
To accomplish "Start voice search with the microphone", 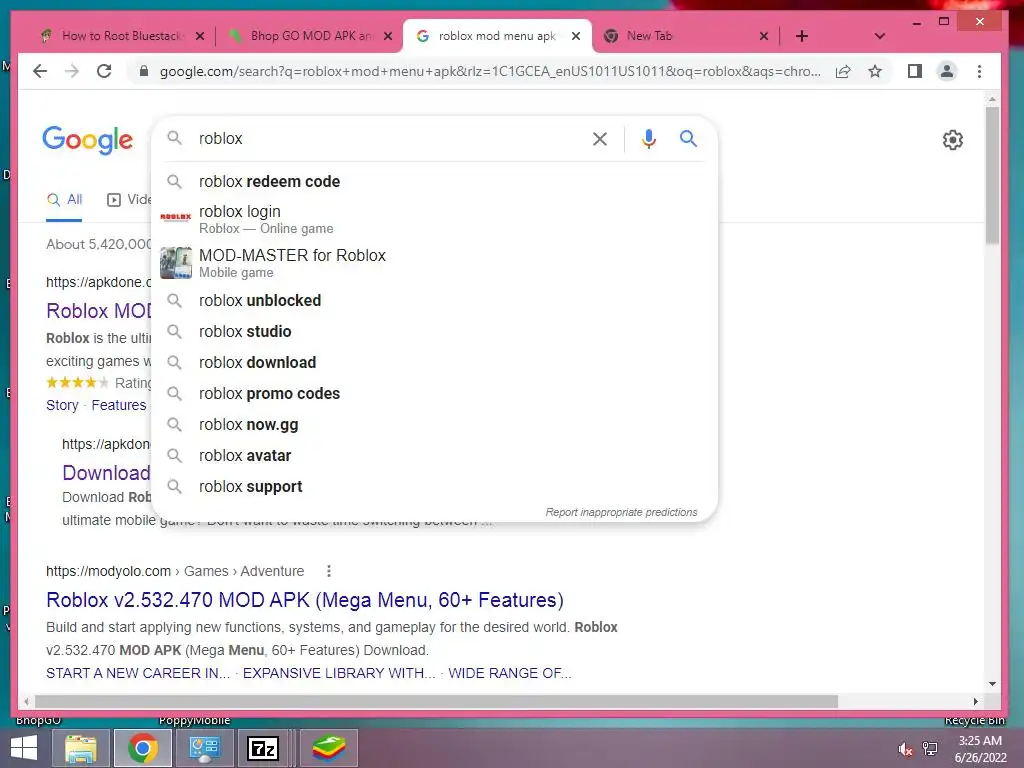I will click(648, 138).
